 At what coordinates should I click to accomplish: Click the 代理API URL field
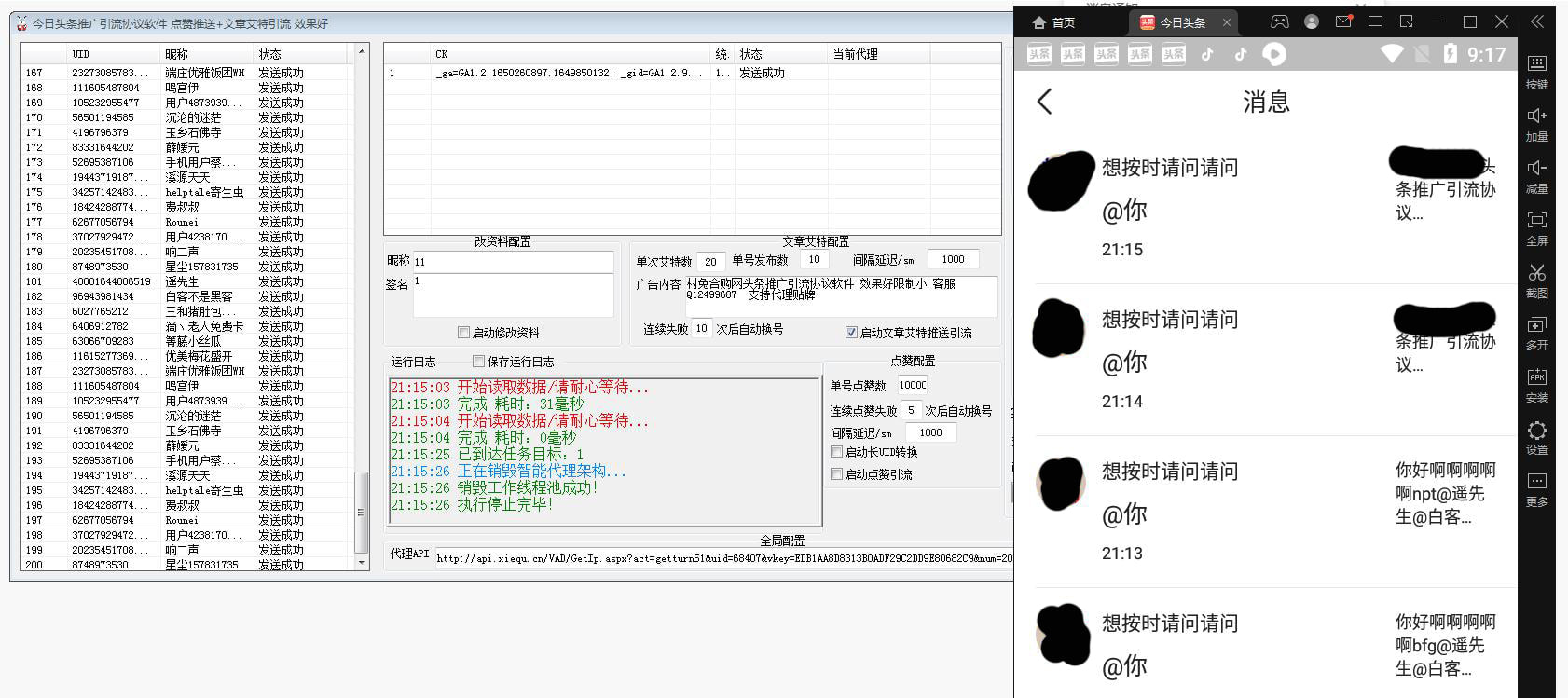[x=723, y=557]
